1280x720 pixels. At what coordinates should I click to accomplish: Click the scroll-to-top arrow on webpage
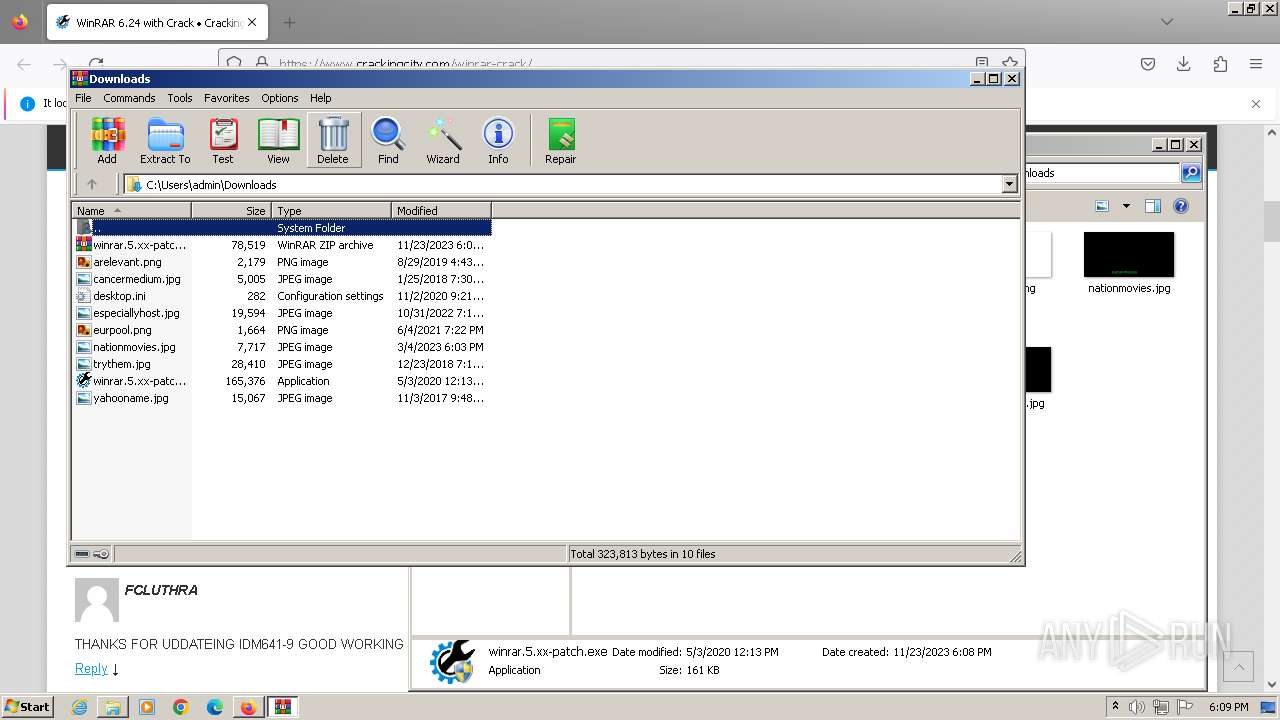[x=1238, y=667]
